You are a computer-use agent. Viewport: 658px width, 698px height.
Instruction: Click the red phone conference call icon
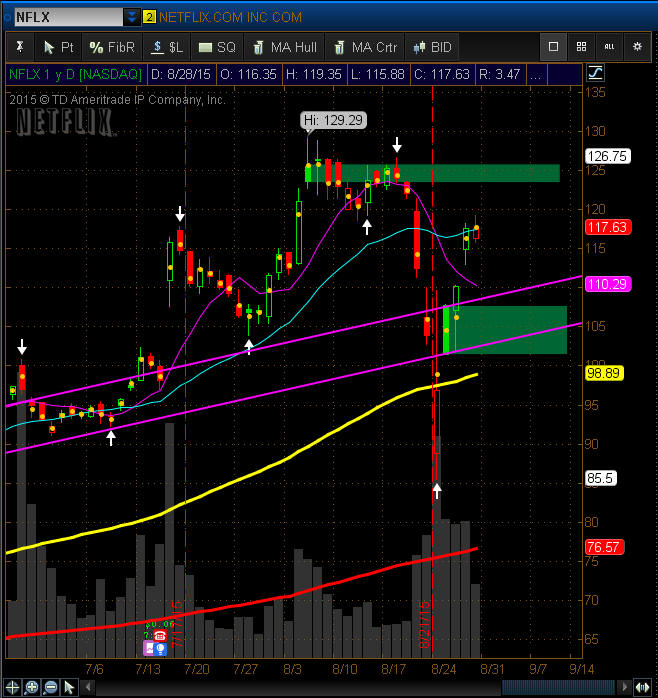[x=160, y=636]
